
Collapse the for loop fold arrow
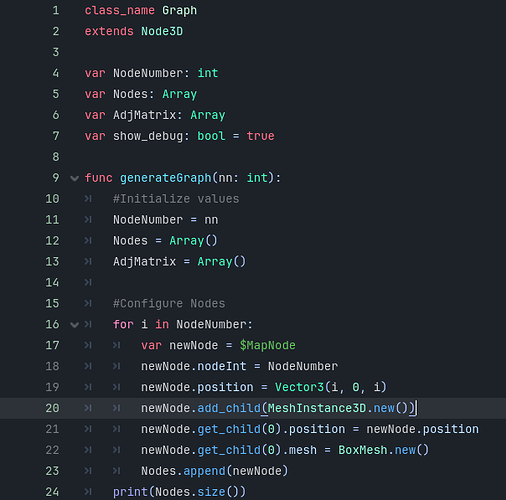[74, 325]
